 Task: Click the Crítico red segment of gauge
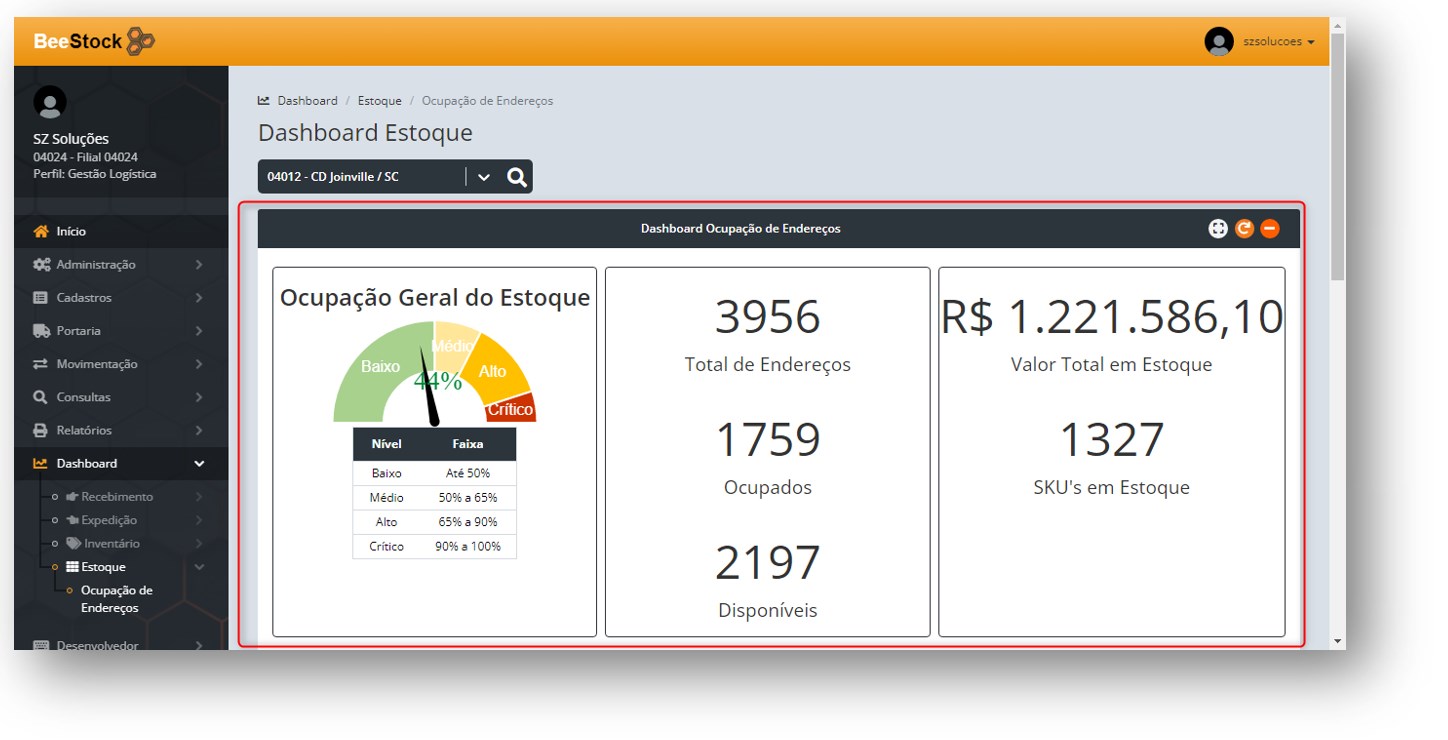[513, 408]
